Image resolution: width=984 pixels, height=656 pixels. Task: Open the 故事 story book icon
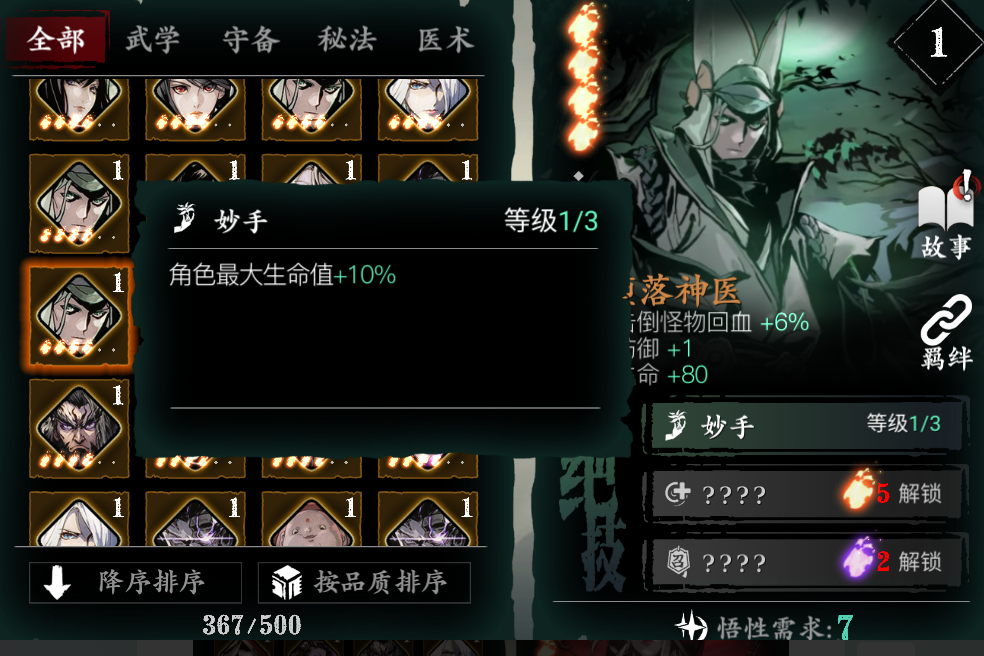pyautogui.click(x=945, y=202)
